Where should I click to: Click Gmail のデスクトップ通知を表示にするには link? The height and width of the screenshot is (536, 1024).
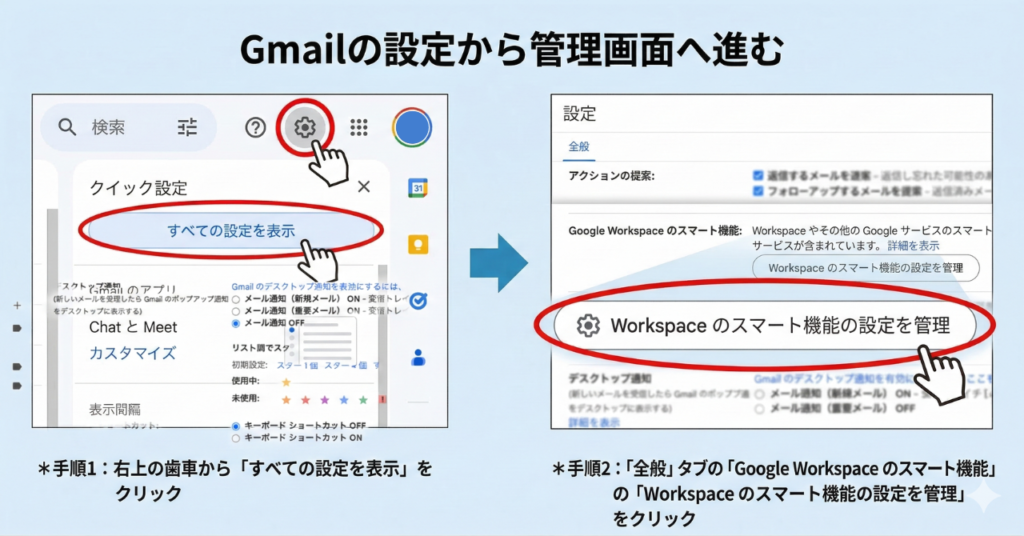[317, 286]
